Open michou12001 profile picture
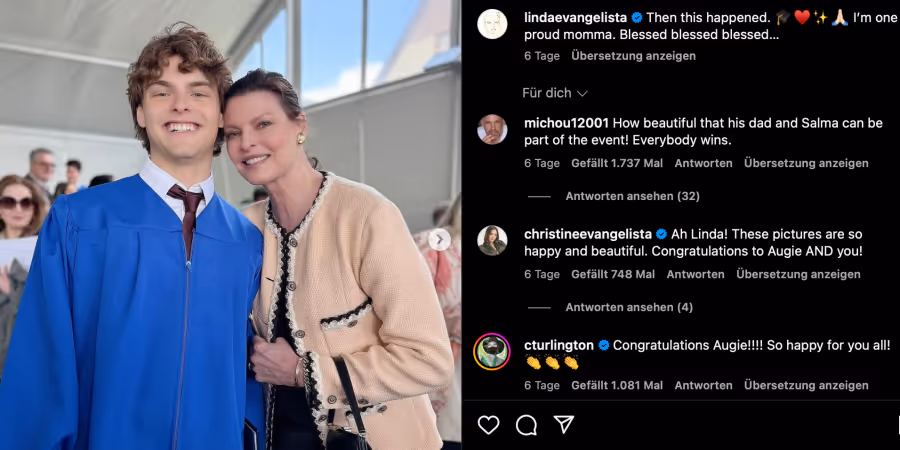The height and width of the screenshot is (450, 900). point(492,129)
